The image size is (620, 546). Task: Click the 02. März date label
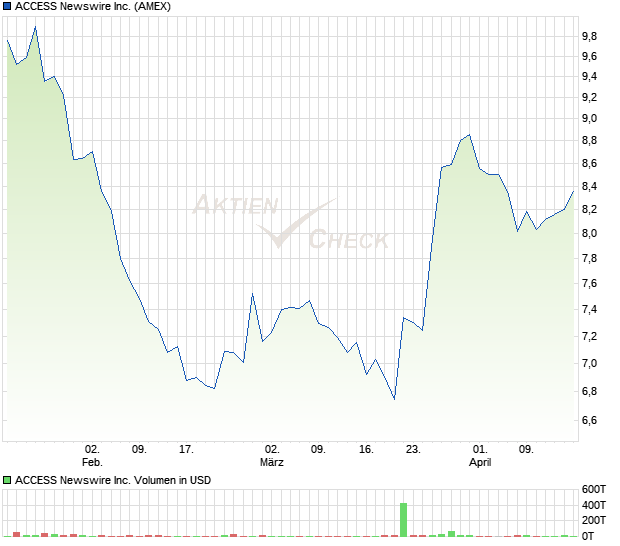tap(272, 456)
